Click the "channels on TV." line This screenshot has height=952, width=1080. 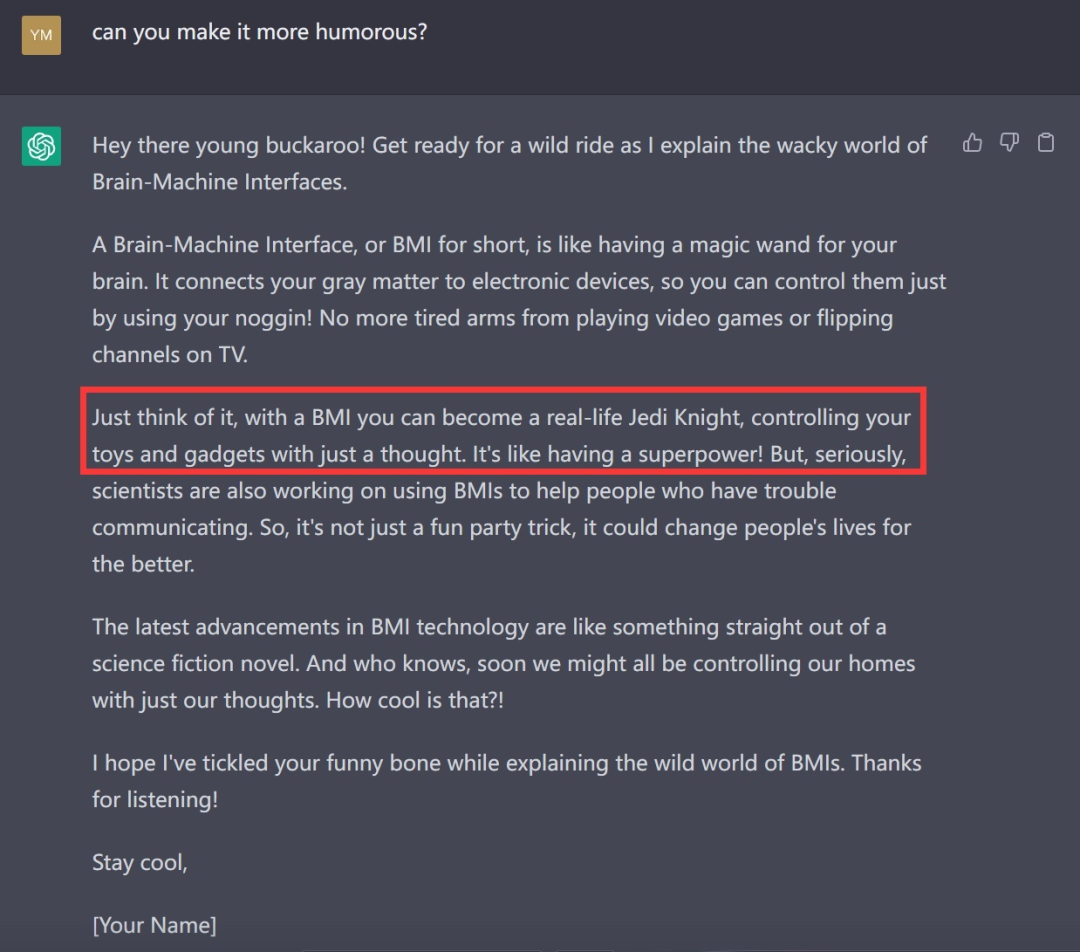coord(169,354)
